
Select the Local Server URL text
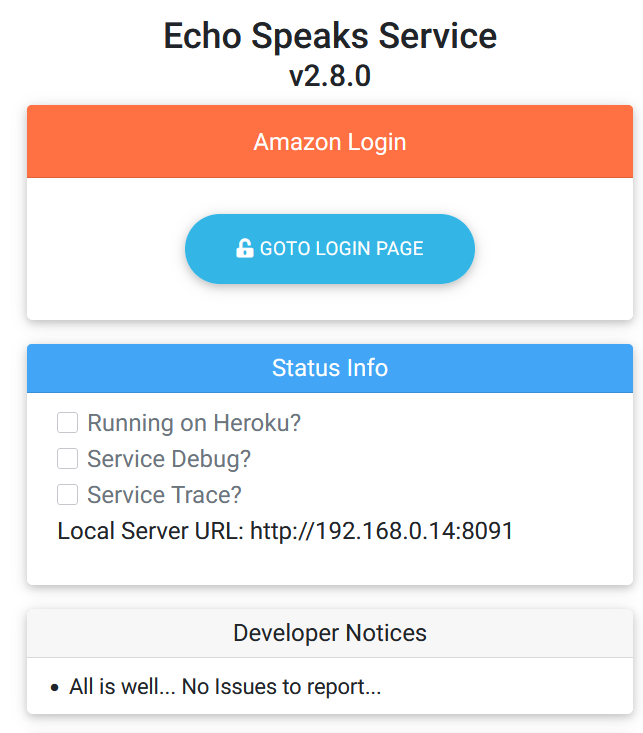(285, 531)
